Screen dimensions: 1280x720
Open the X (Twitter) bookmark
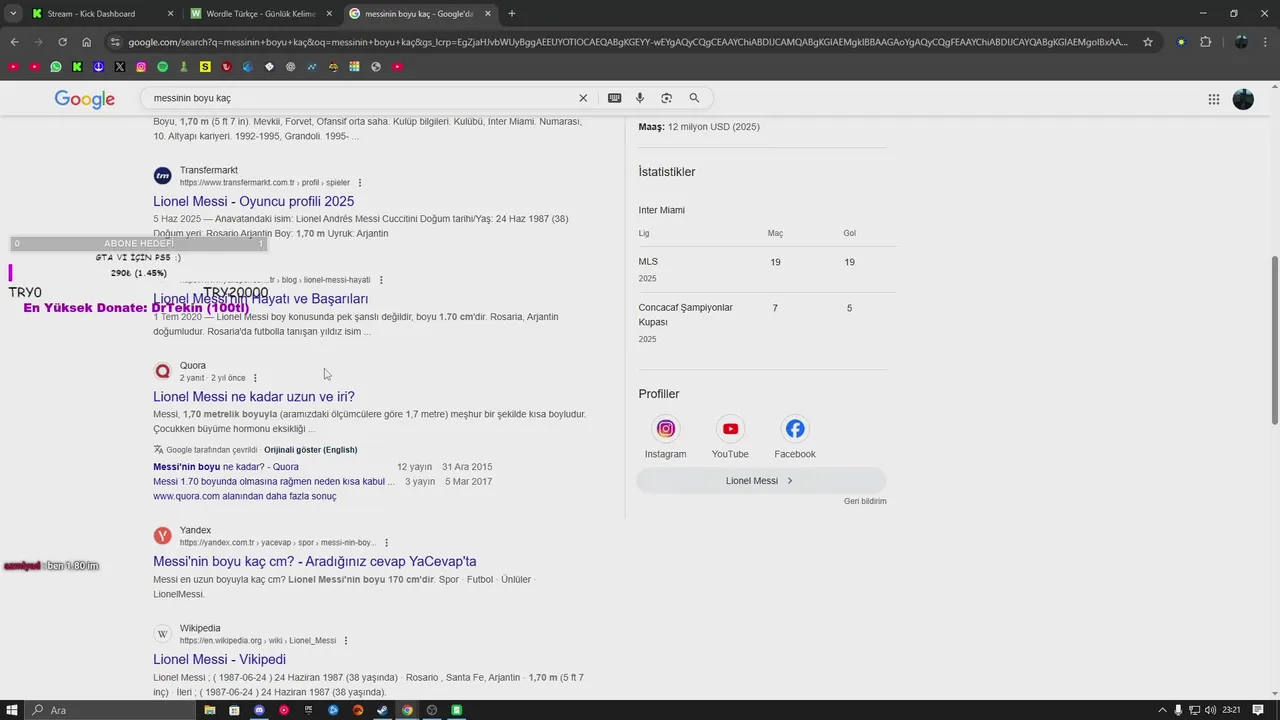[x=120, y=67]
